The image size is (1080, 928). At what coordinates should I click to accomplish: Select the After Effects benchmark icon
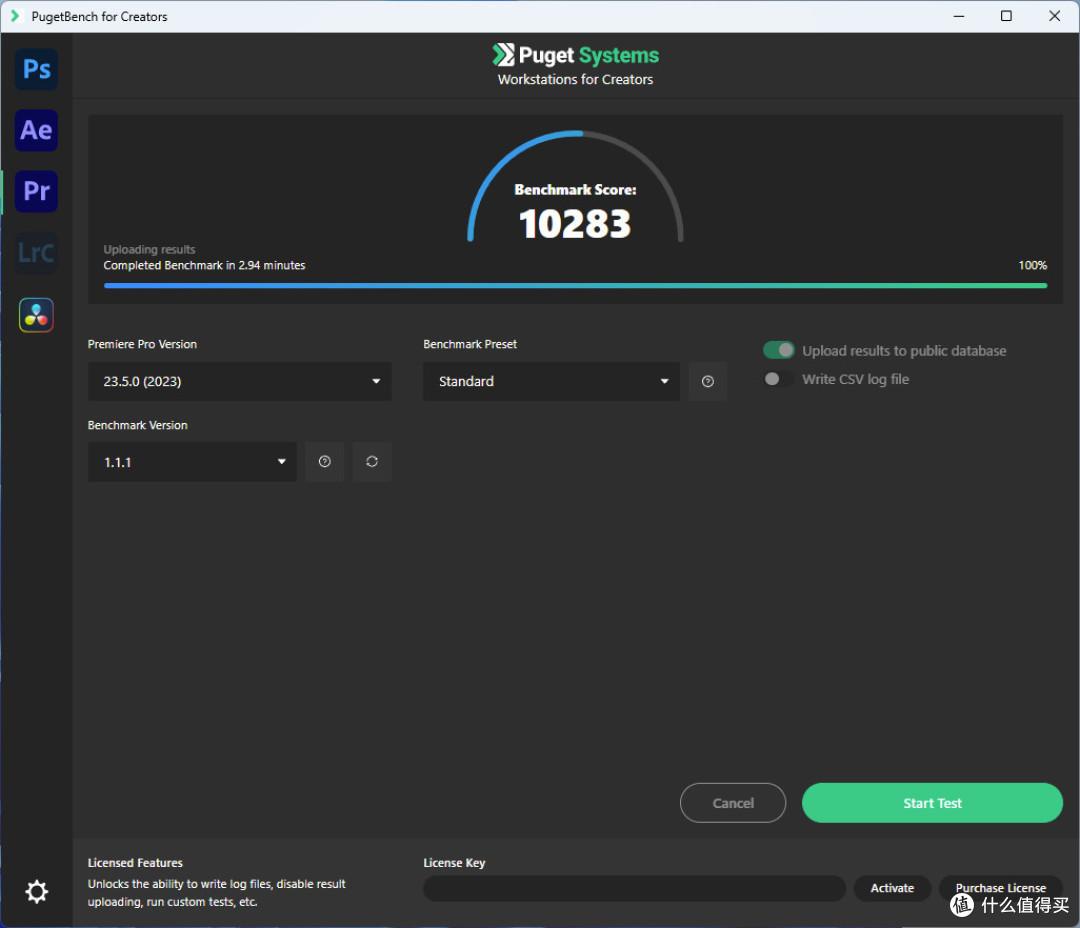coord(37,130)
